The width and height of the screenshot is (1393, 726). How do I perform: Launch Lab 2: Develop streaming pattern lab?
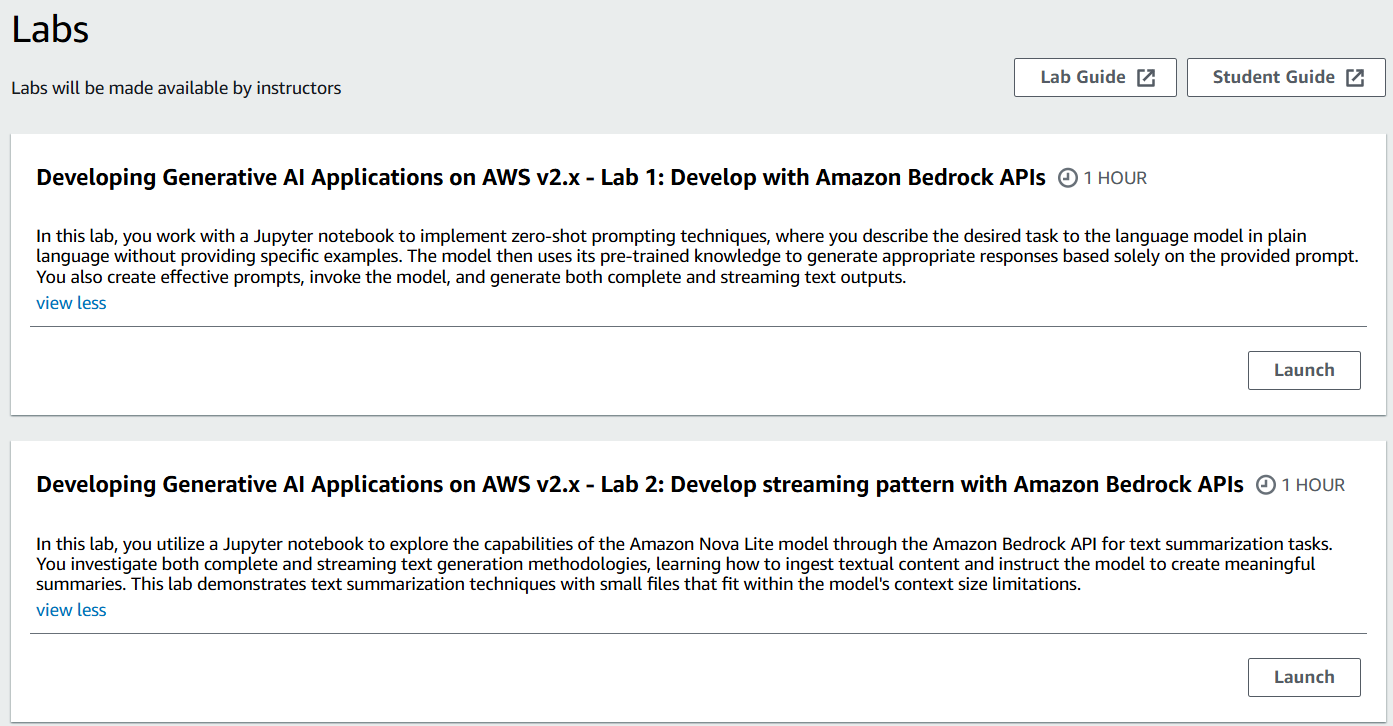1304,677
